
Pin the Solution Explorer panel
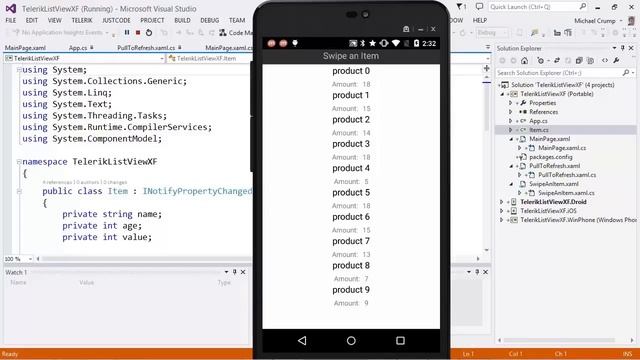(x=623, y=48)
